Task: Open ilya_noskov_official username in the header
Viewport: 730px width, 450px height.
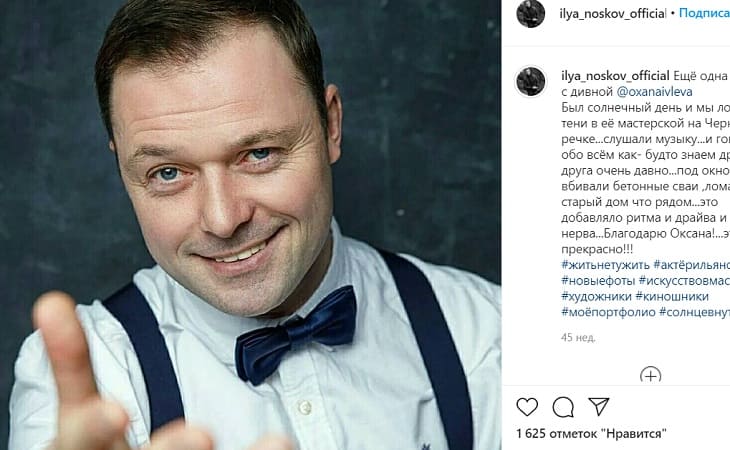Action: click(613, 13)
